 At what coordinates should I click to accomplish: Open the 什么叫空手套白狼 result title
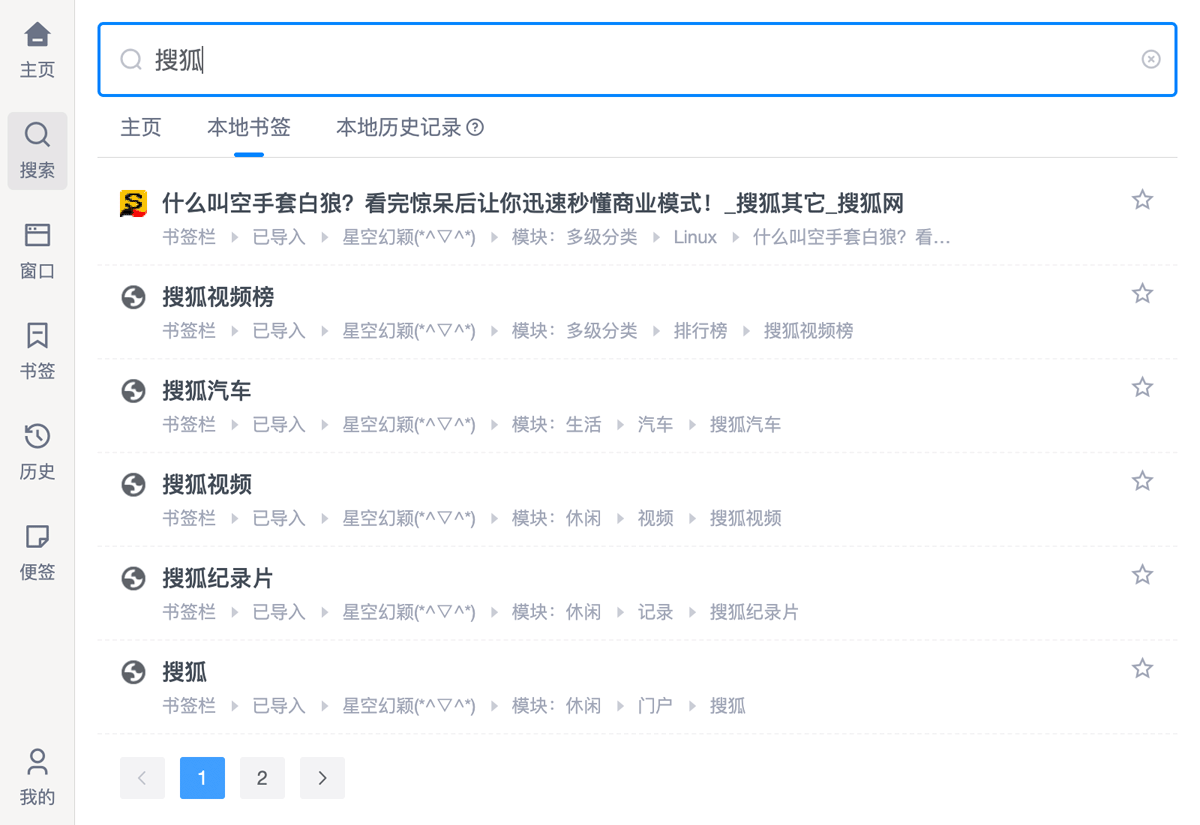pos(533,204)
